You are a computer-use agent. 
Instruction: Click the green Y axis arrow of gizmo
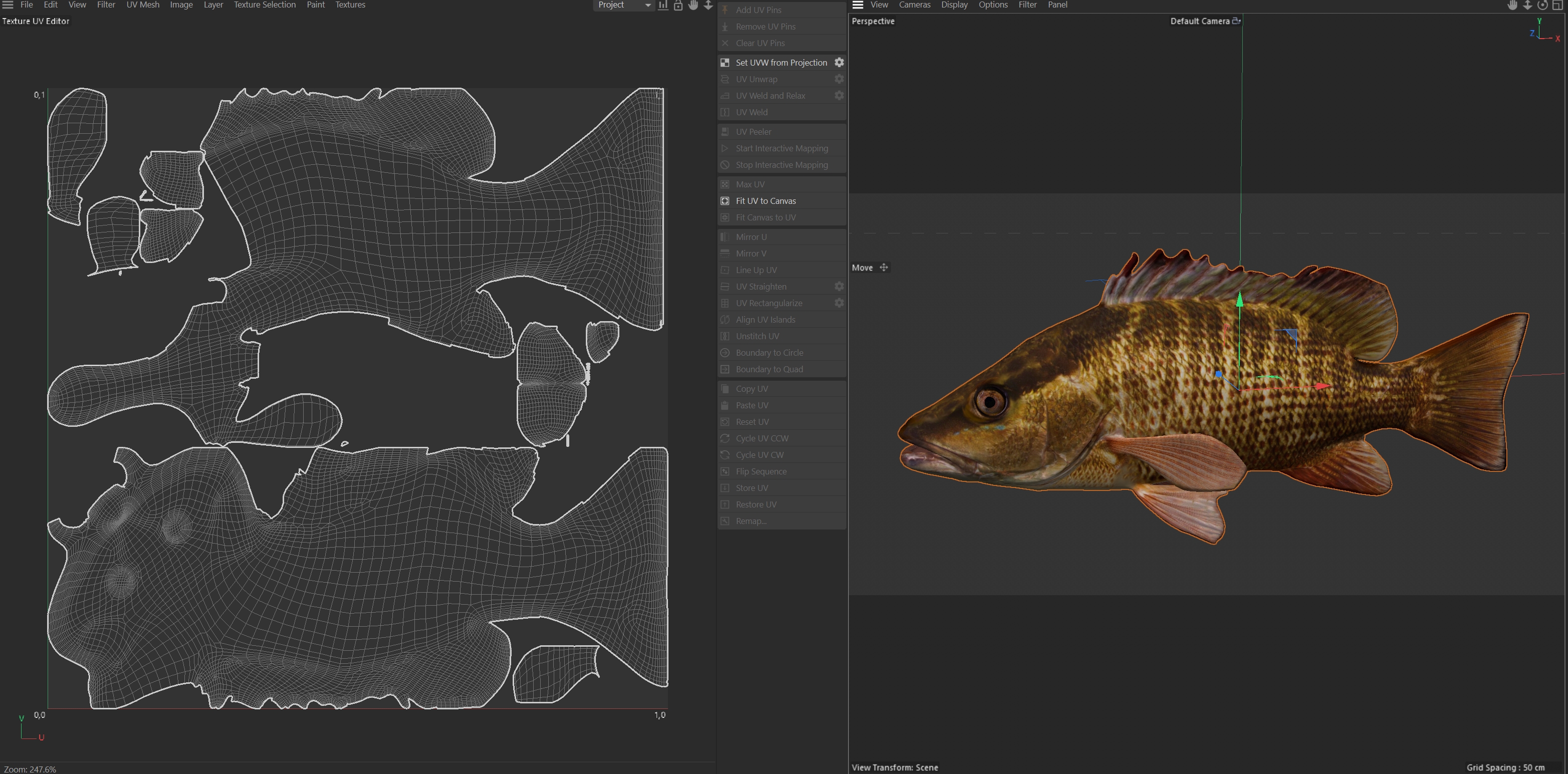click(x=1239, y=301)
